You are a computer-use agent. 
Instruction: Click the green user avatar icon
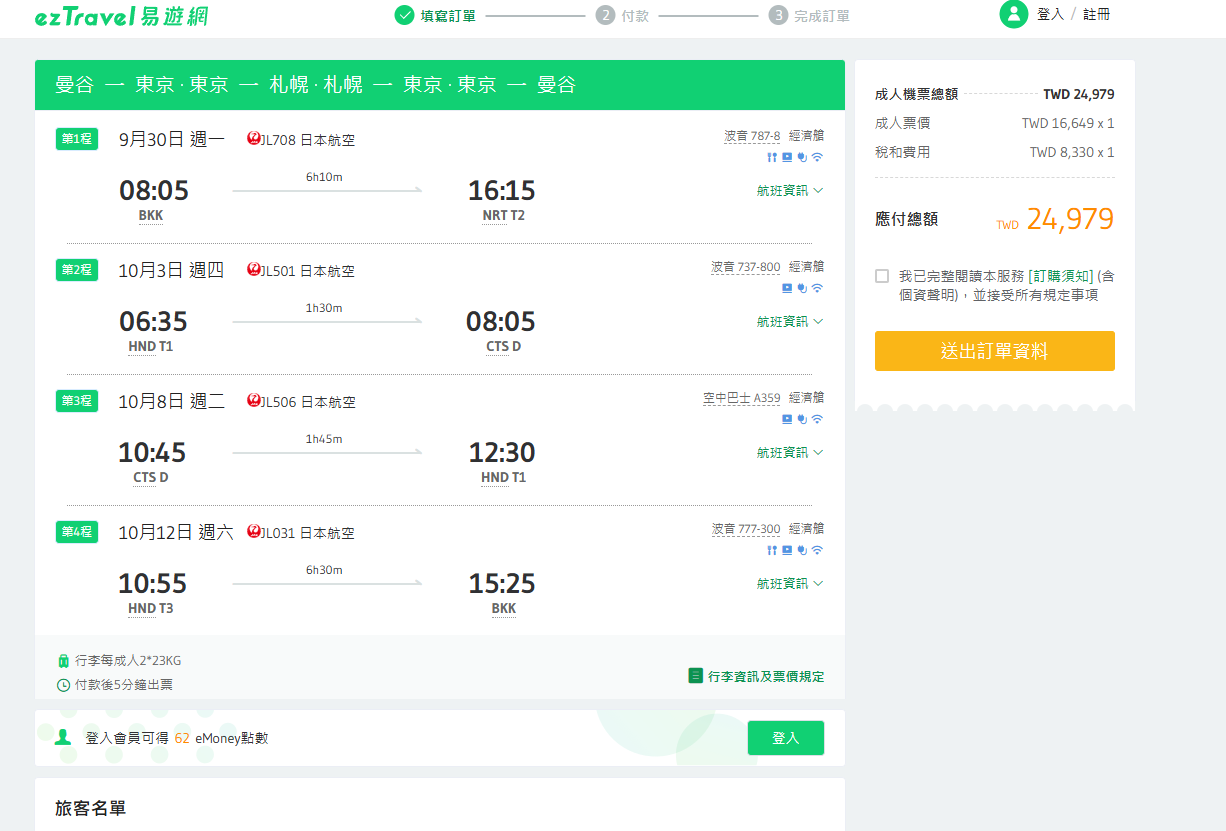pos(1013,14)
